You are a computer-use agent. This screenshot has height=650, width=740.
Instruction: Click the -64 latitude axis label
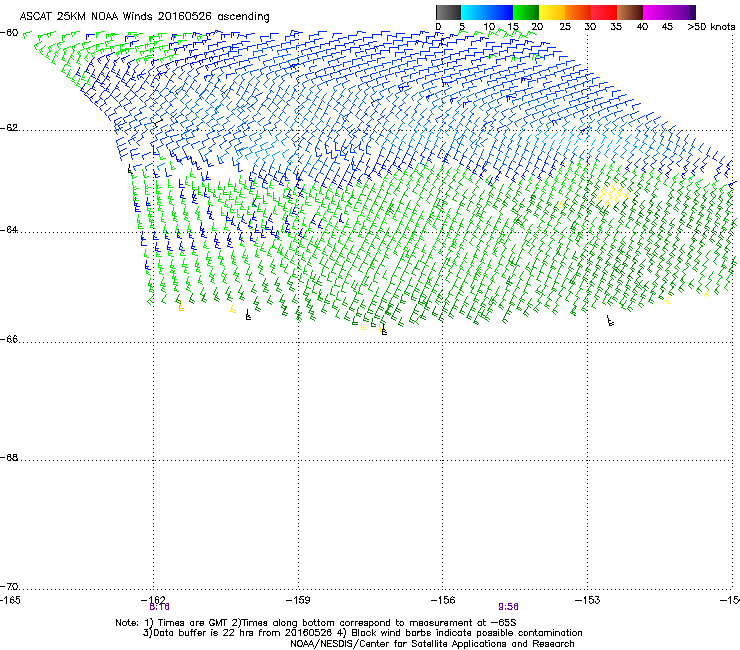pos(9,230)
